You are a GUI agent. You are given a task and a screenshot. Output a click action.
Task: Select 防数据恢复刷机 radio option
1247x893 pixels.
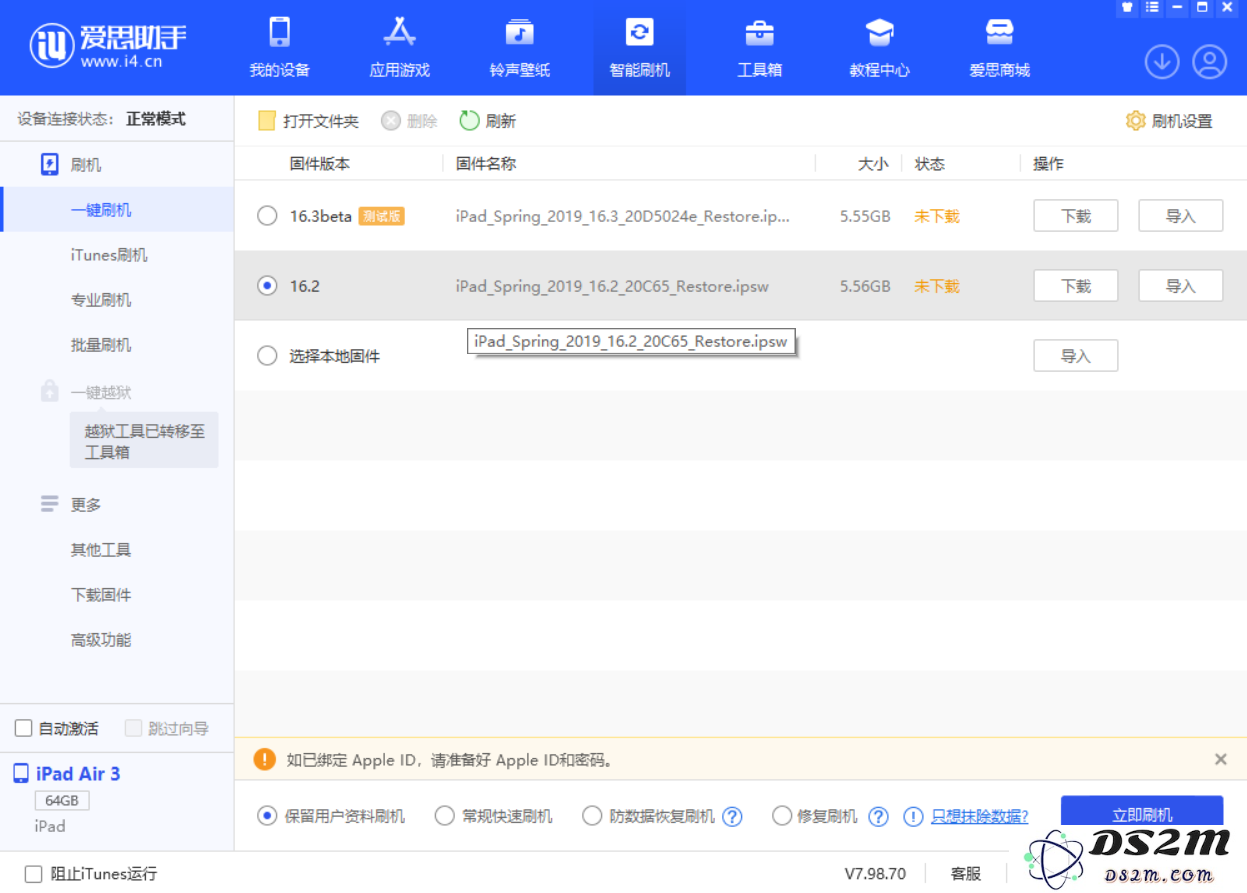(x=592, y=816)
